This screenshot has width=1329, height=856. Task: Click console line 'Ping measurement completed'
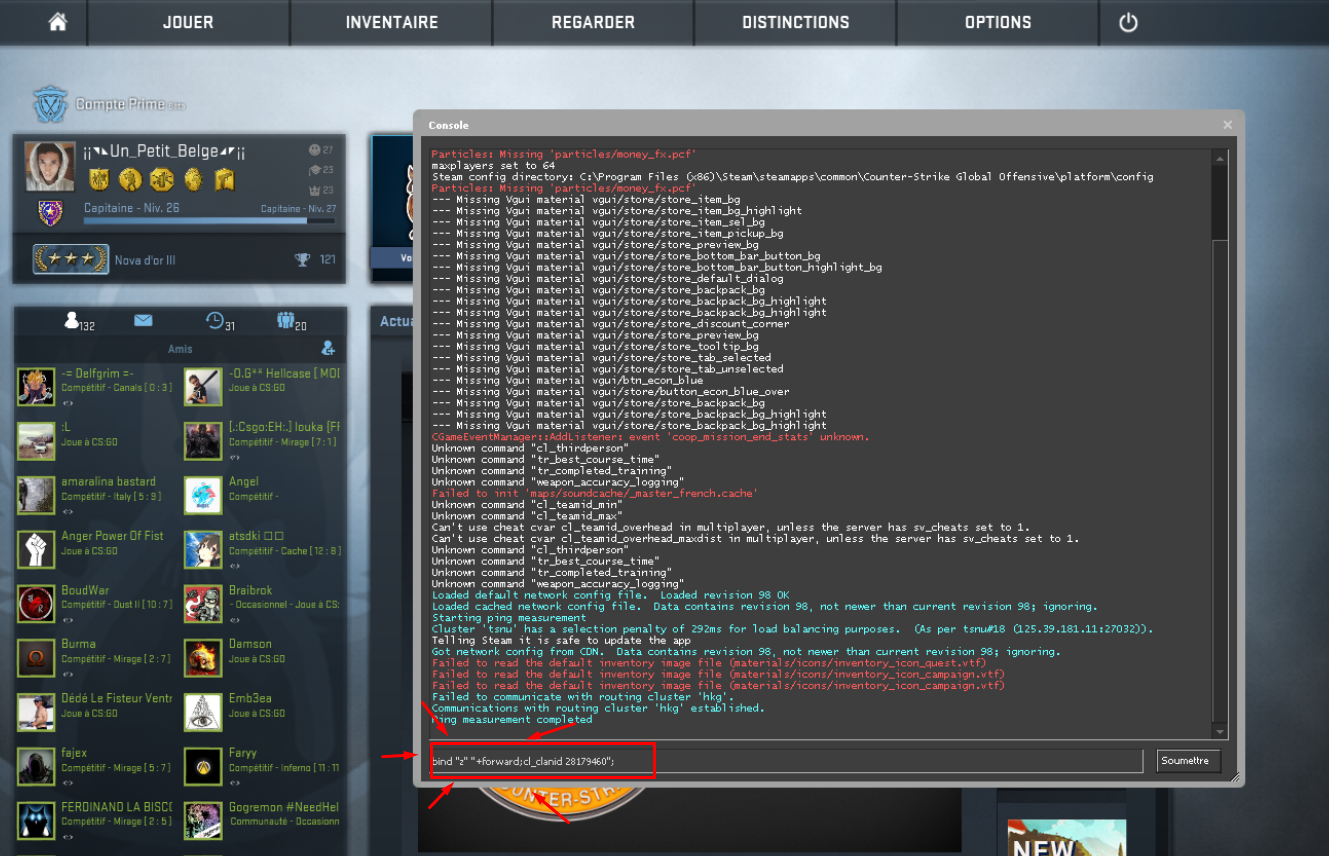point(512,719)
